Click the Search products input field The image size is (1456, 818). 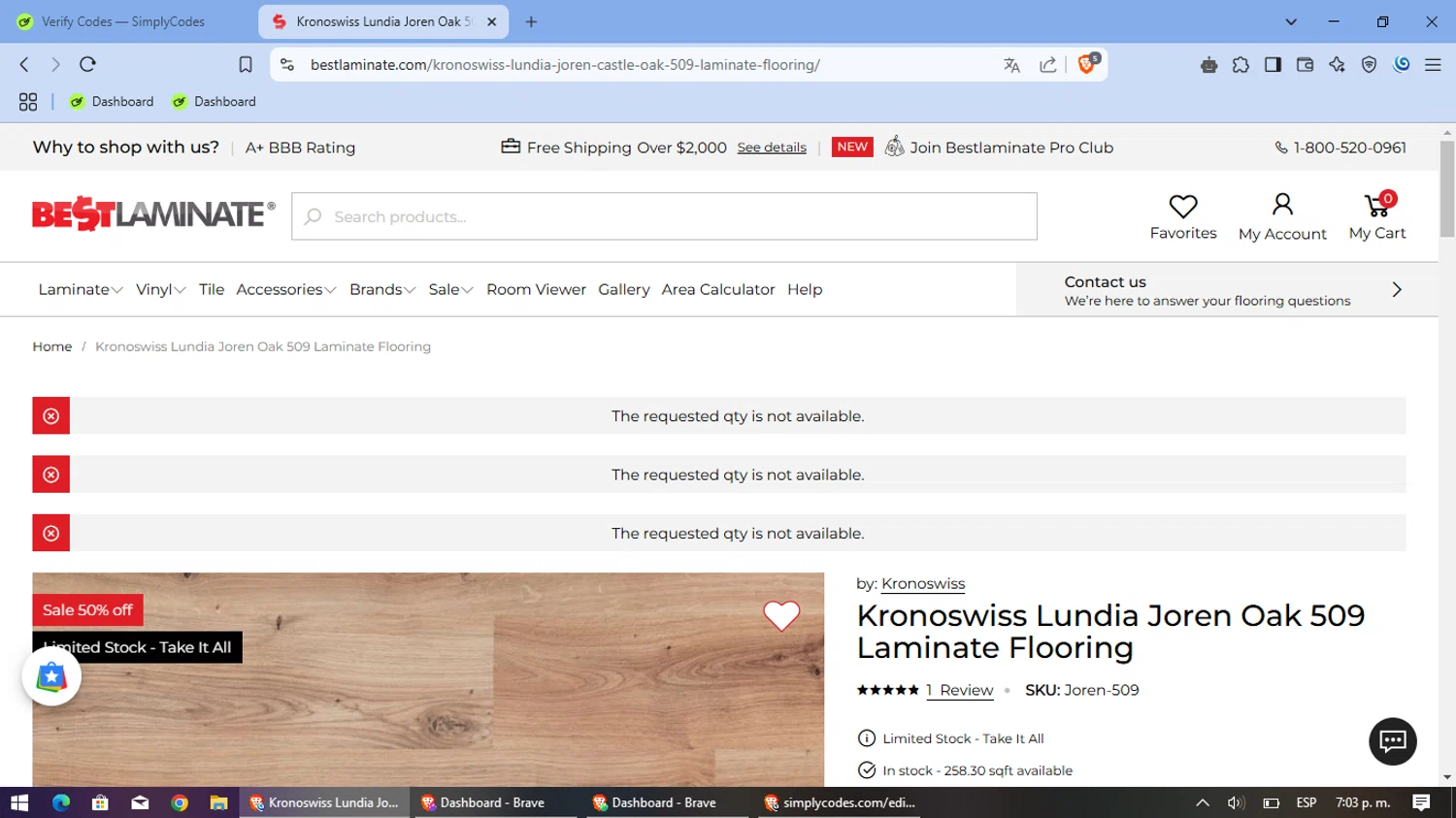click(x=665, y=216)
